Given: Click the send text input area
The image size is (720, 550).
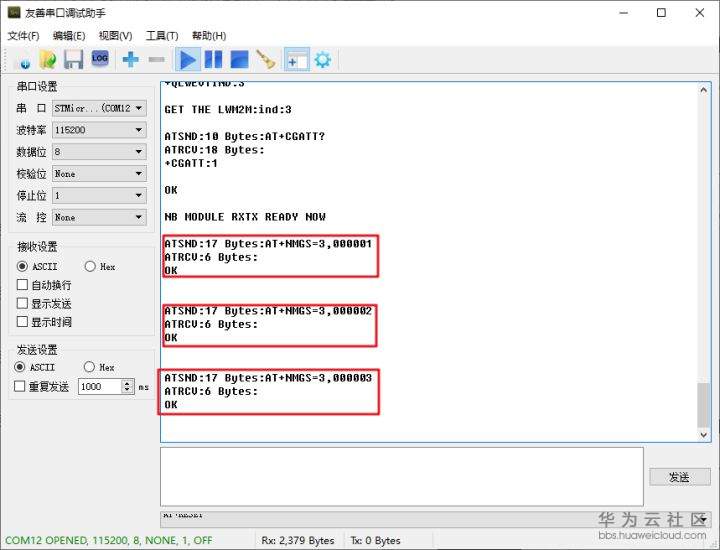Looking at the screenshot, I should click(402, 477).
